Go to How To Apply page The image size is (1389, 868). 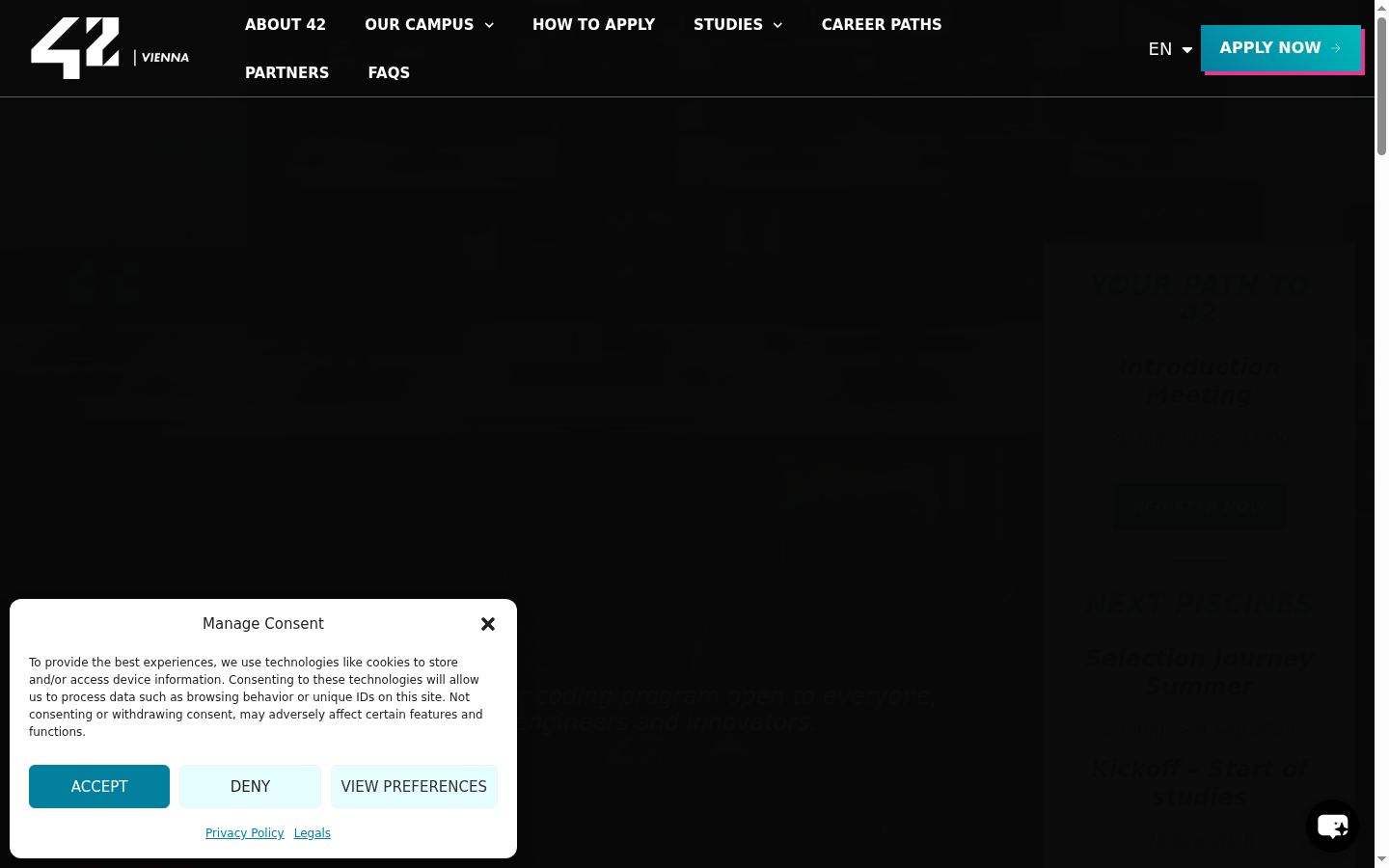[593, 24]
